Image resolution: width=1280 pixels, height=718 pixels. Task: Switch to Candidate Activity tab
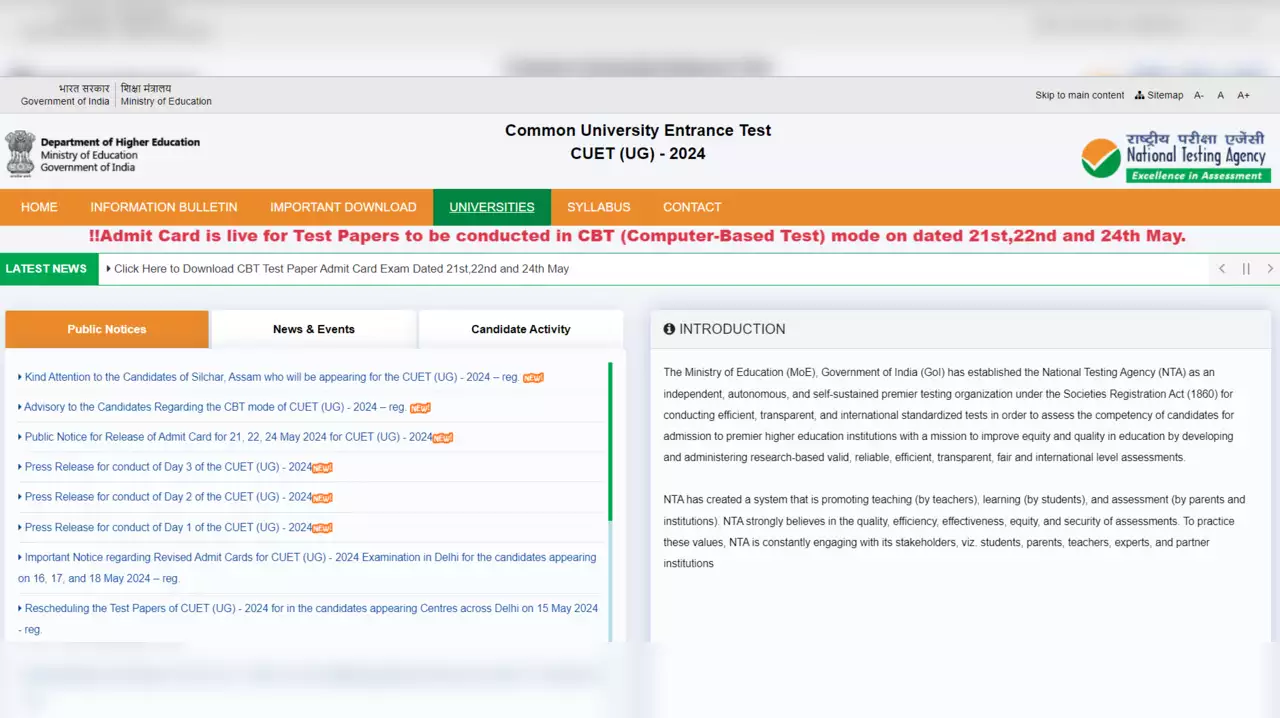pos(521,329)
